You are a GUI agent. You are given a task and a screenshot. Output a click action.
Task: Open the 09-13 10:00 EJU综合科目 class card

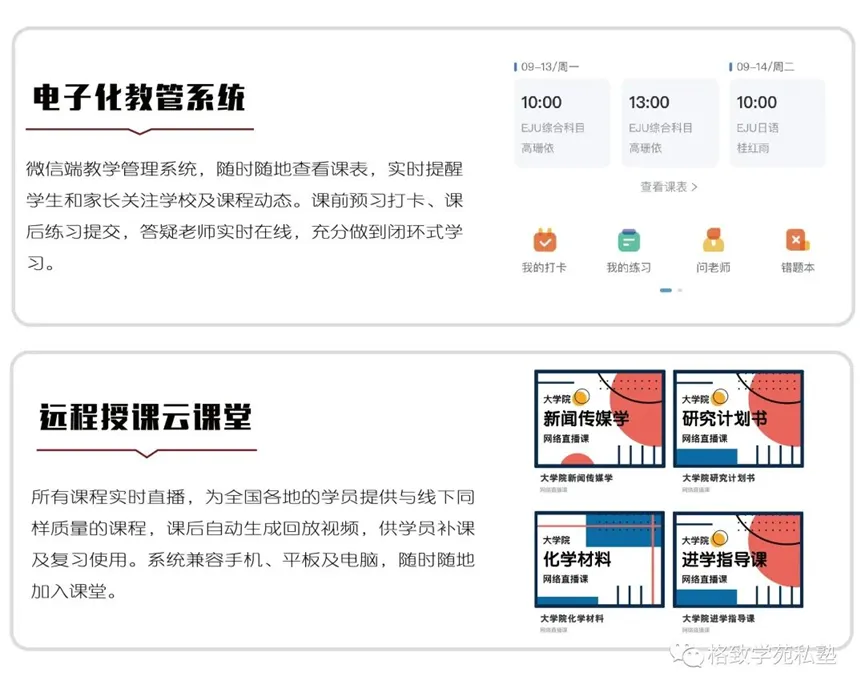[x=562, y=123]
